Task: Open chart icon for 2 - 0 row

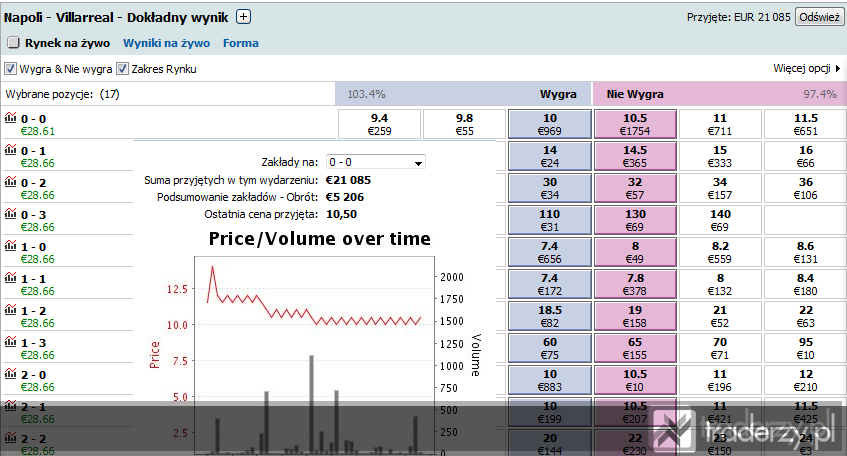Action: [x=10, y=373]
